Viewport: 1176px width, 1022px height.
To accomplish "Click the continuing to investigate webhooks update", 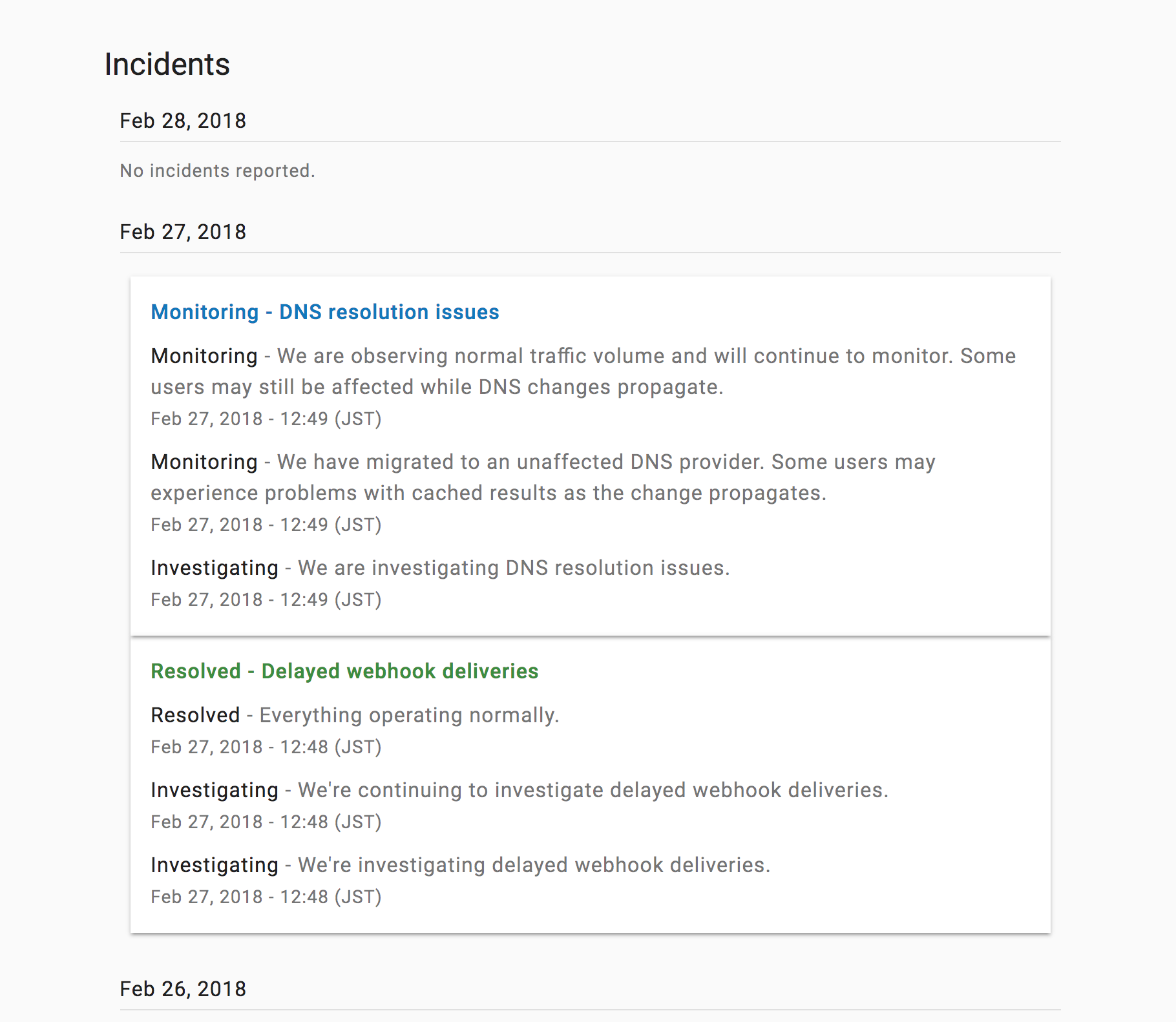I will 520,789.
